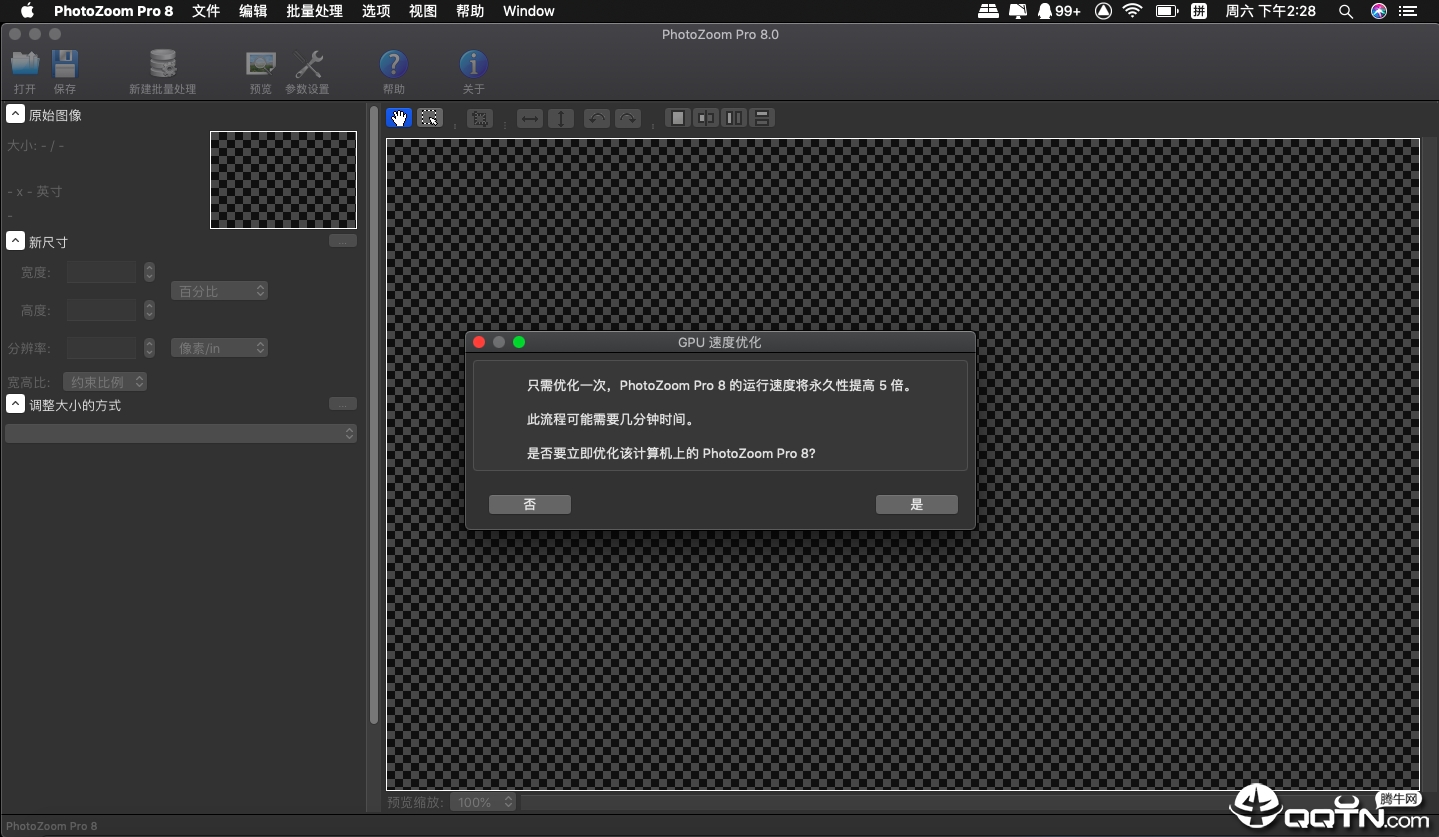Click the 分辨率 resolution stepper
The width and height of the screenshot is (1439, 837).
pos(149,348)
